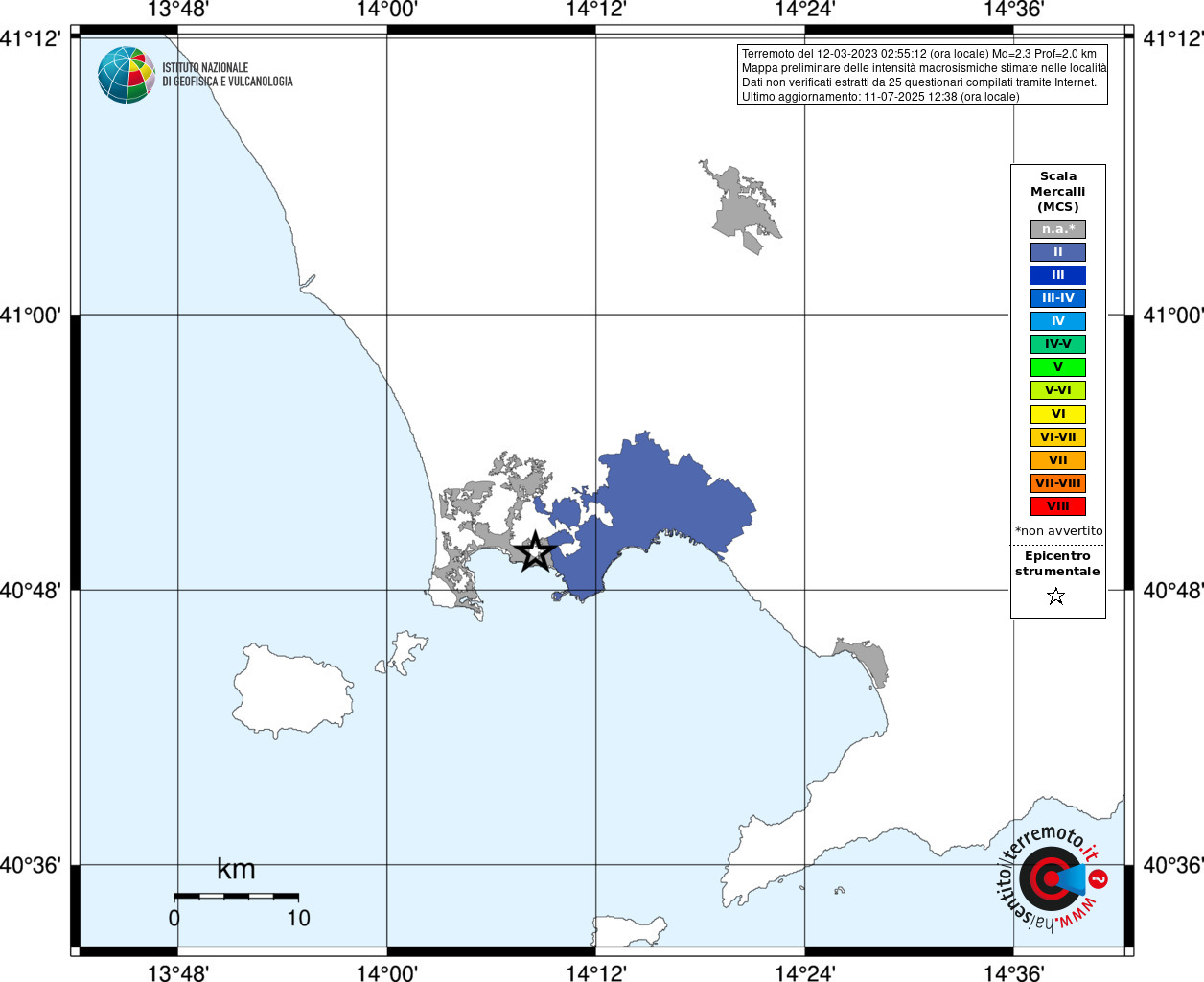This screenshot has height=982, width=1204.
Task: Select the intensity II legend swatch
Action: click(1058, 252)
